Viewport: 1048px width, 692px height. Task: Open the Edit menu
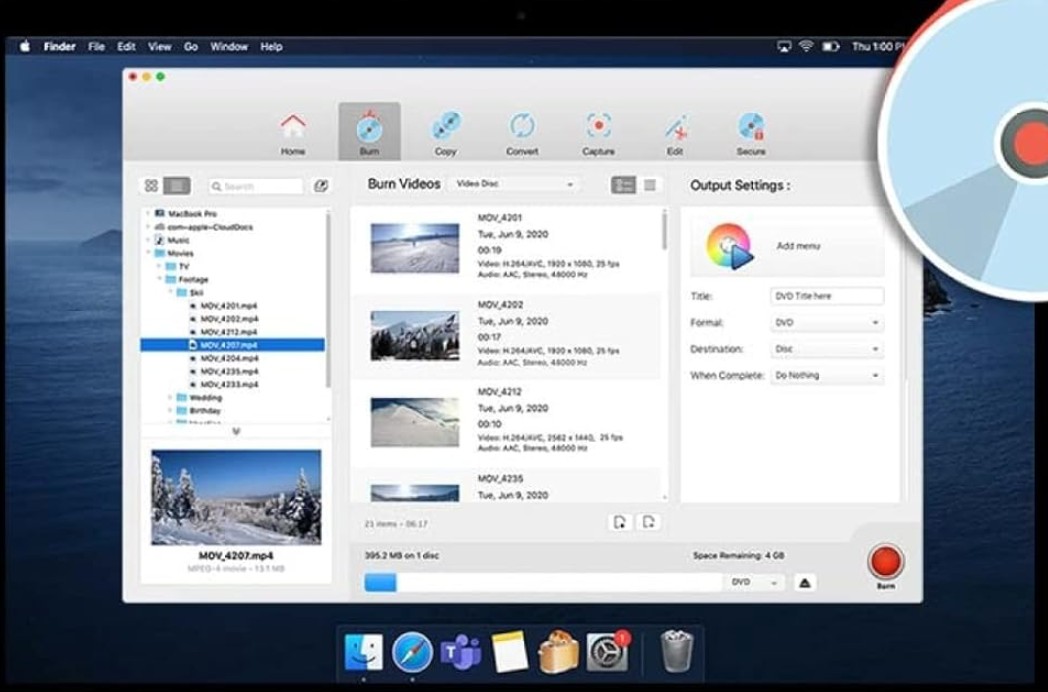[x=126, y=46]
